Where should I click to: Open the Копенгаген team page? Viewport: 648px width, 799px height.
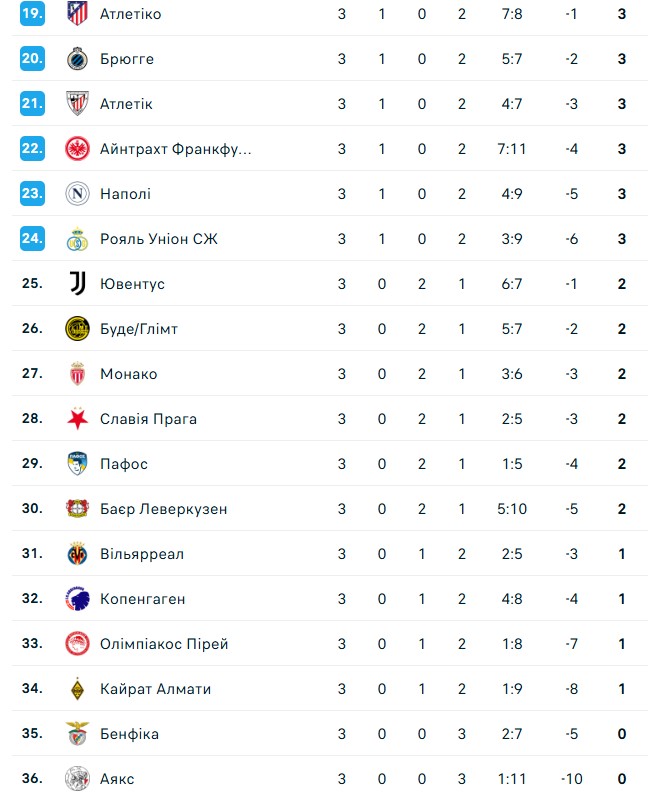[143, 599]
